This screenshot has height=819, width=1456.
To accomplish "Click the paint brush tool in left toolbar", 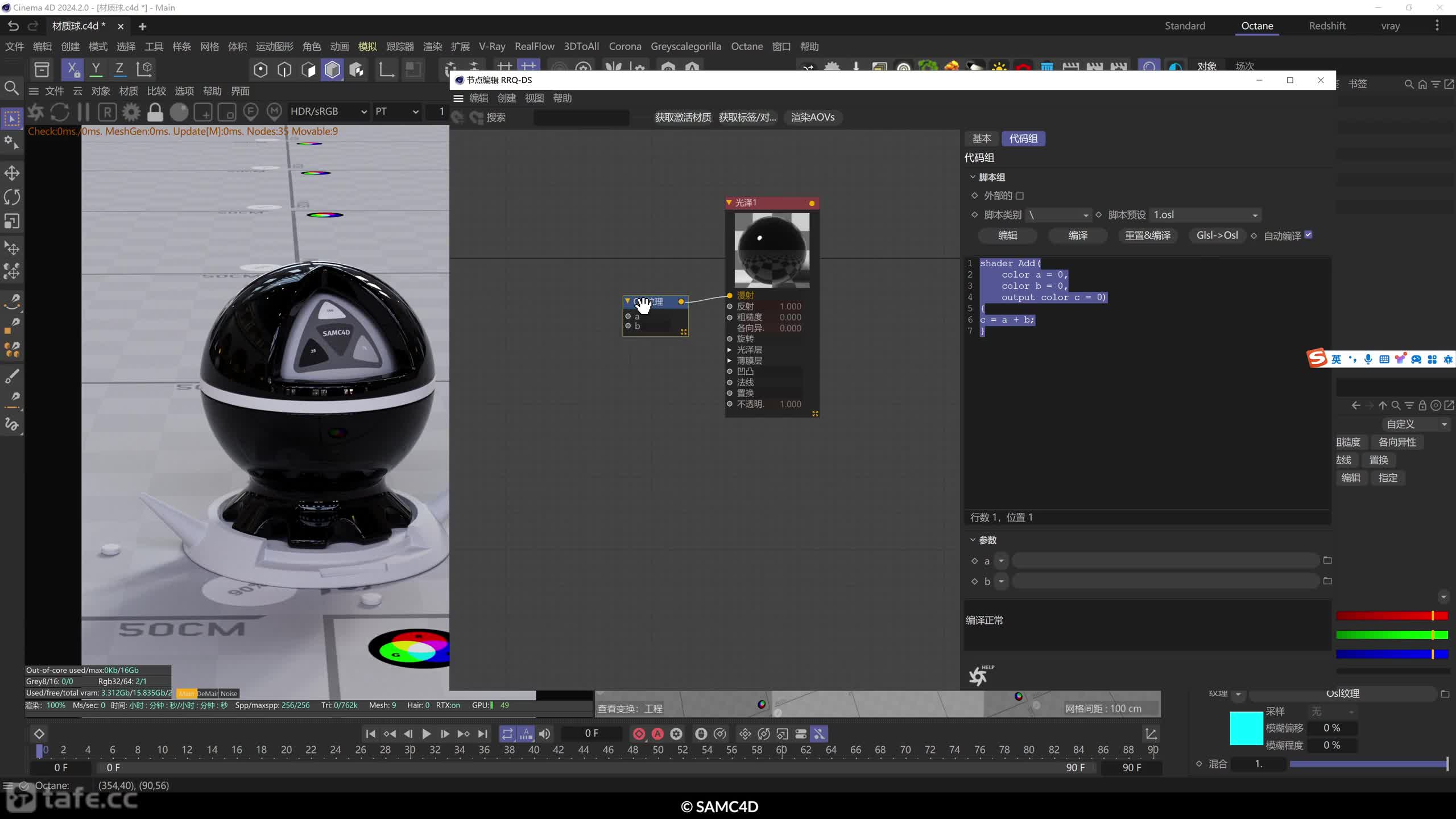I will (x=12, y=375).
